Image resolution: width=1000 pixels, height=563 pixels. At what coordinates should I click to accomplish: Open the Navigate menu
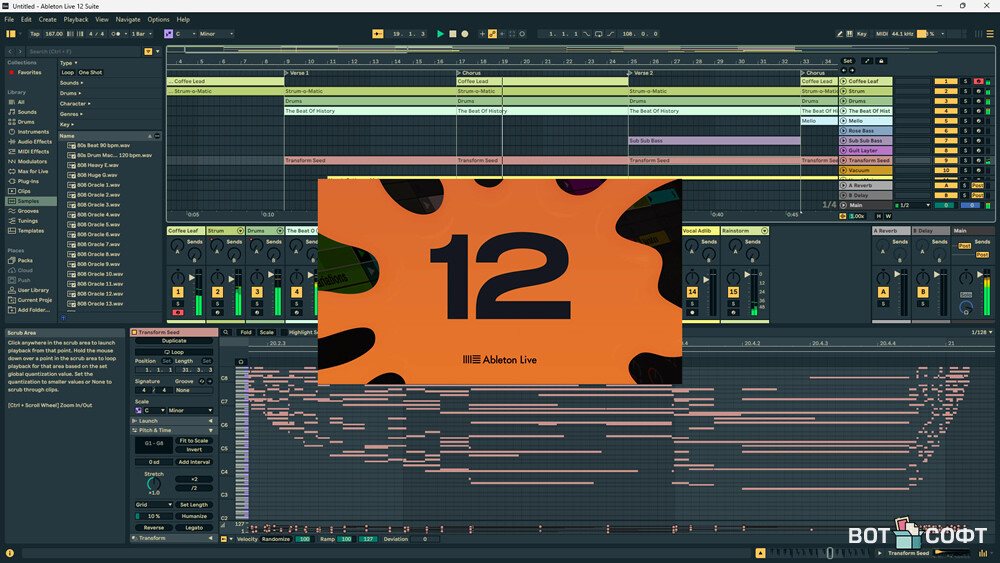[128, 19]
